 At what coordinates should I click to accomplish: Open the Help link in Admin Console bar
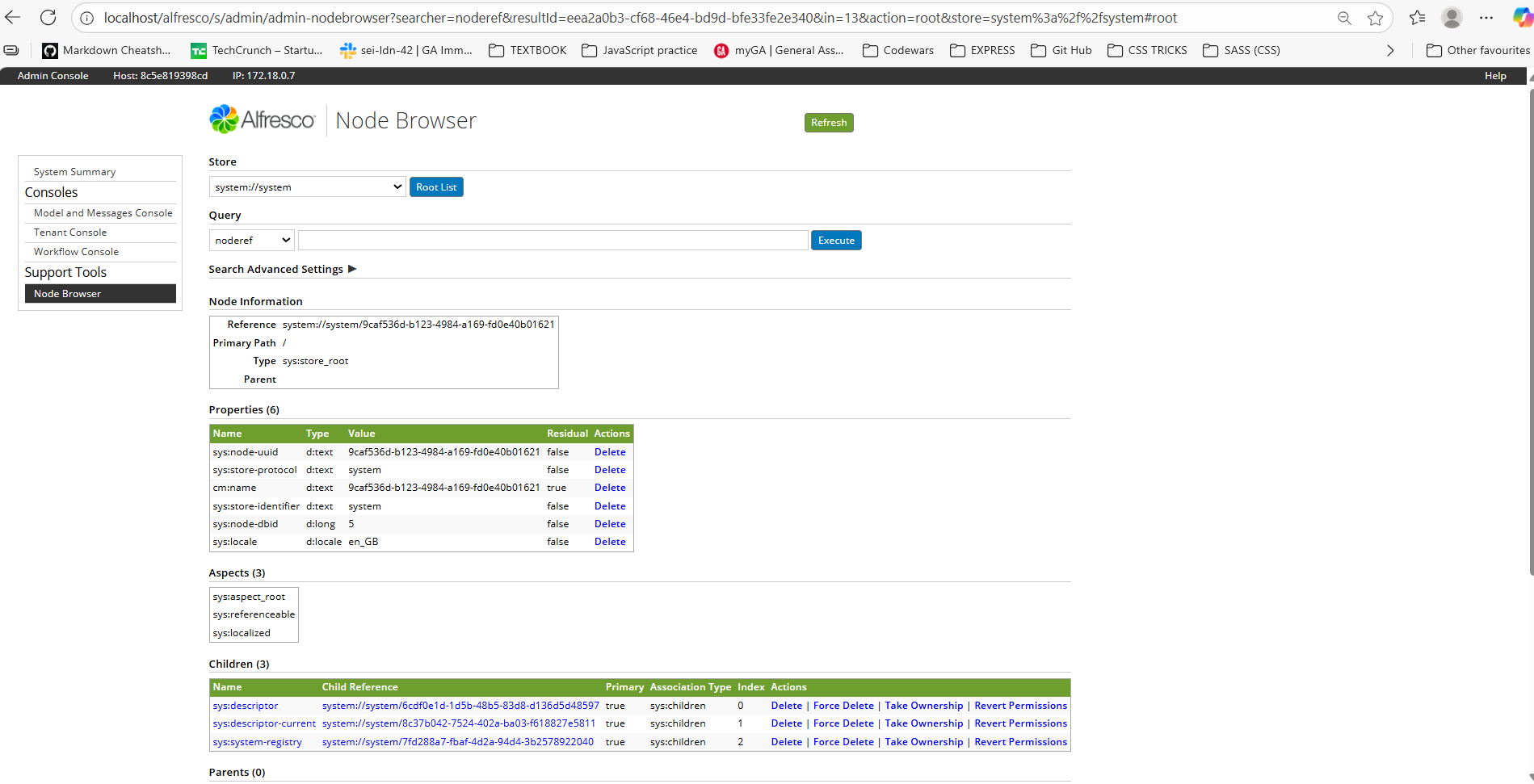[1495, 76]
